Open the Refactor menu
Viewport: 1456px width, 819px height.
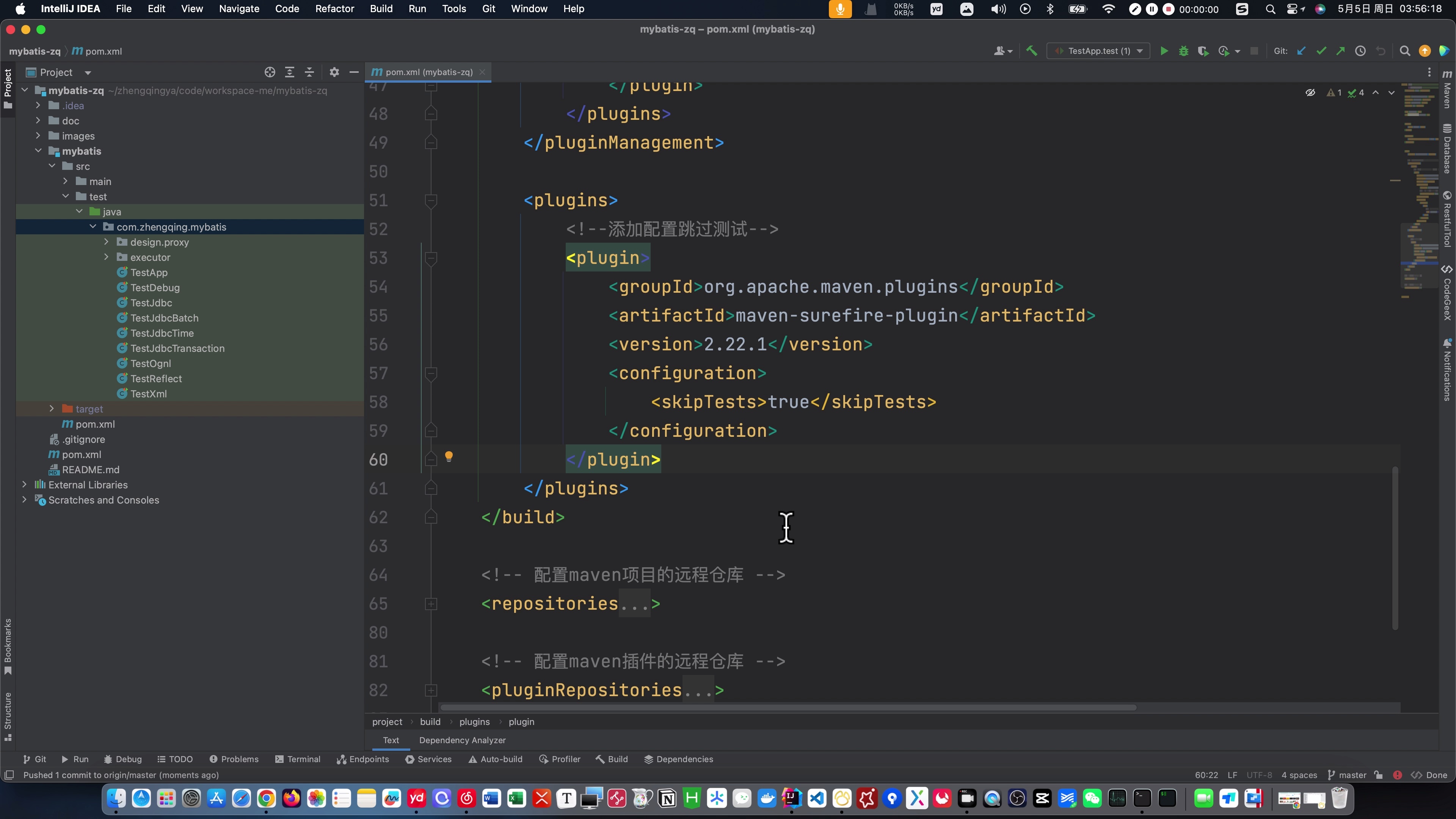(x=334, y=8)
